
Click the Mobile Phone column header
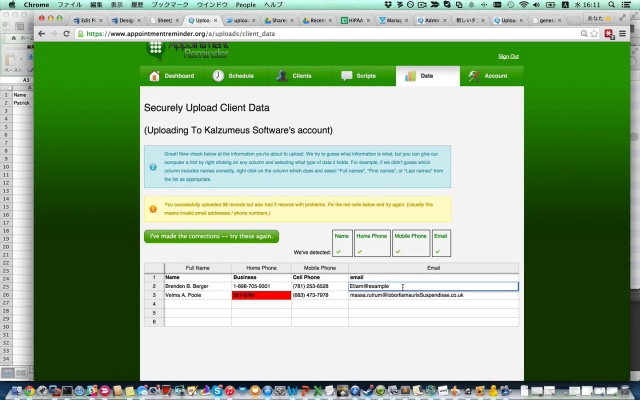(319, 268)
